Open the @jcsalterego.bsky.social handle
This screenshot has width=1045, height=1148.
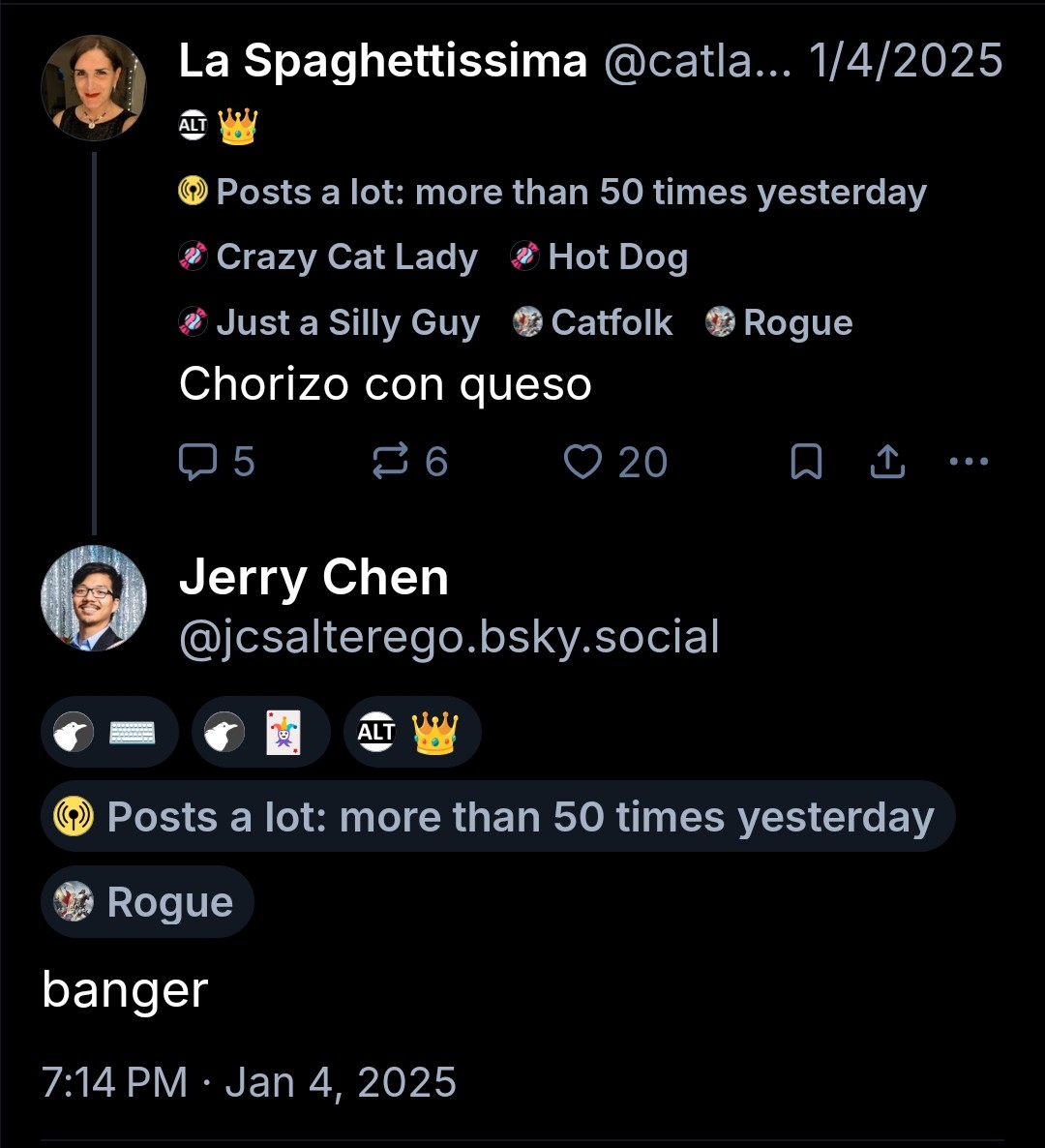(449, 638)
